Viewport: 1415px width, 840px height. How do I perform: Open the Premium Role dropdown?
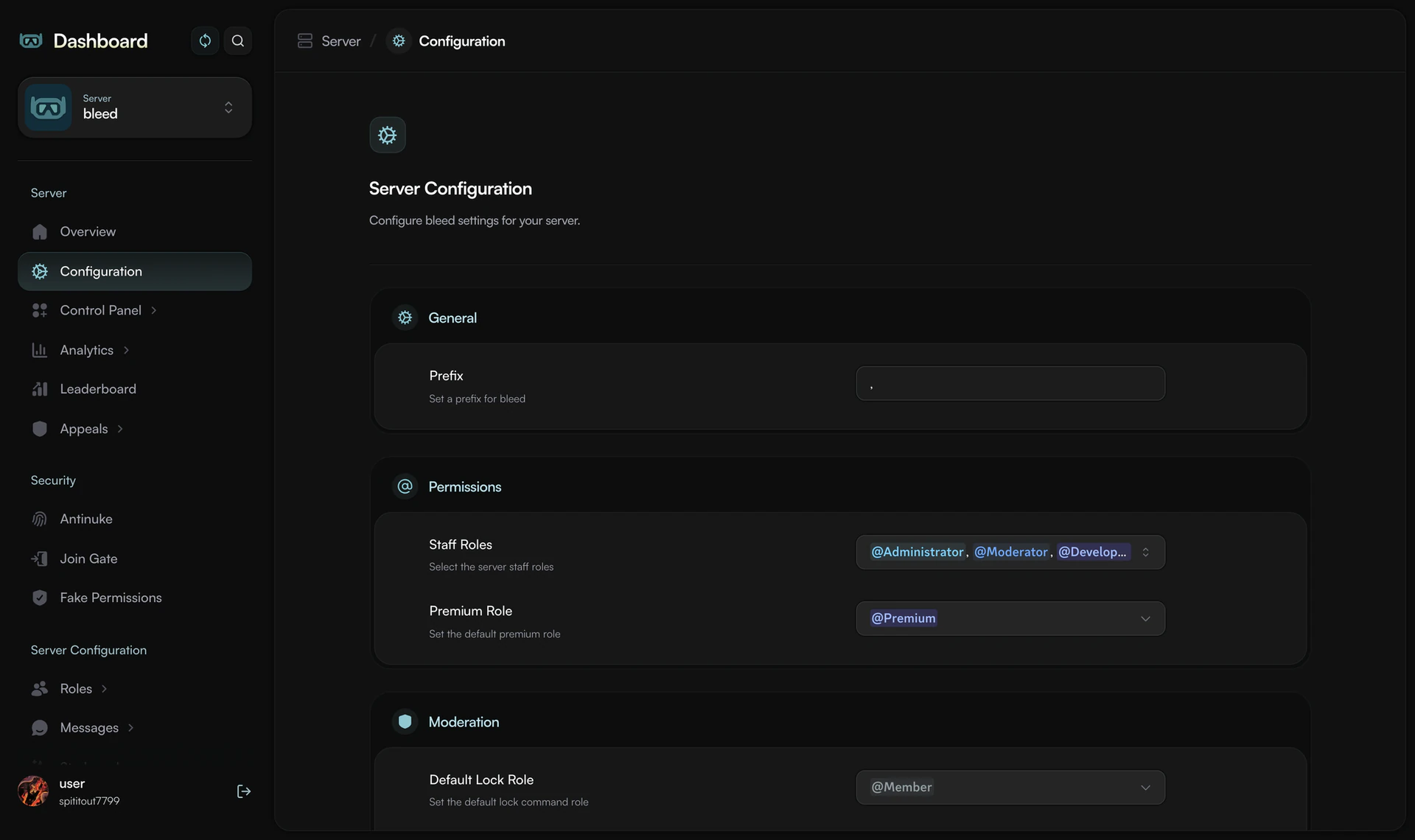coord(1010,619)
